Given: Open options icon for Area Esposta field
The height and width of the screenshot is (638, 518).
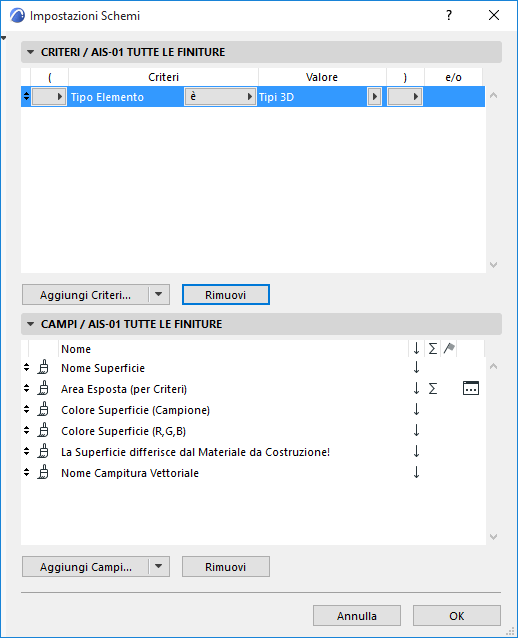Looking at the screenshot, I should (471, 389).
